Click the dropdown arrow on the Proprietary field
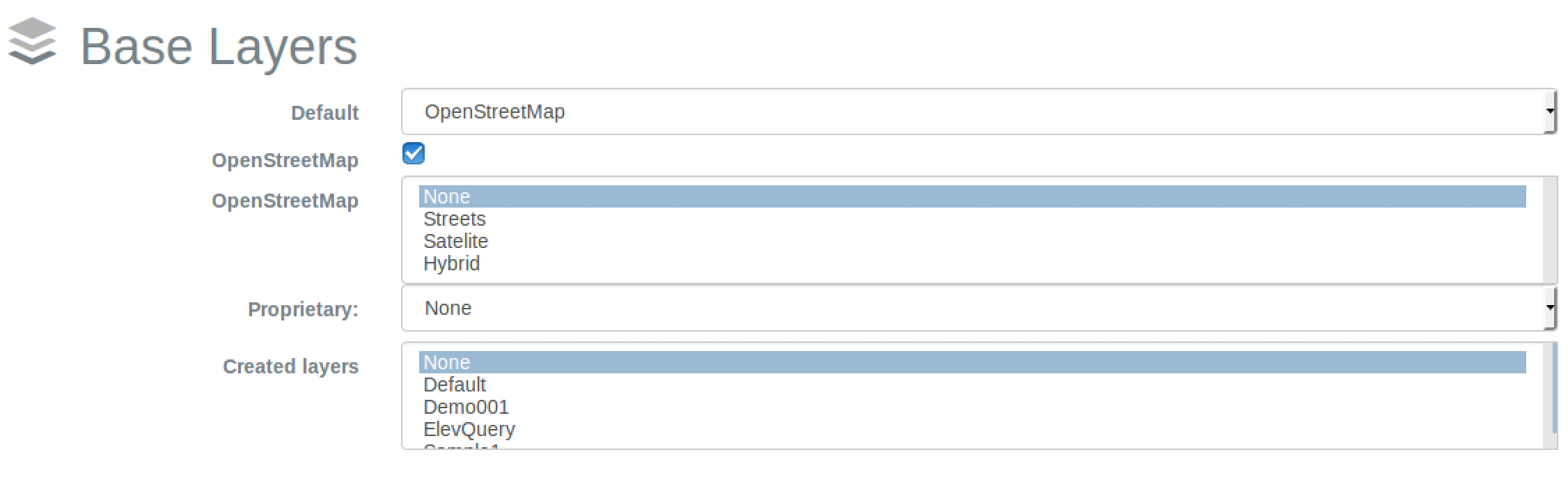Screen dimensions: 1568x489 [x=1551, y=307]
